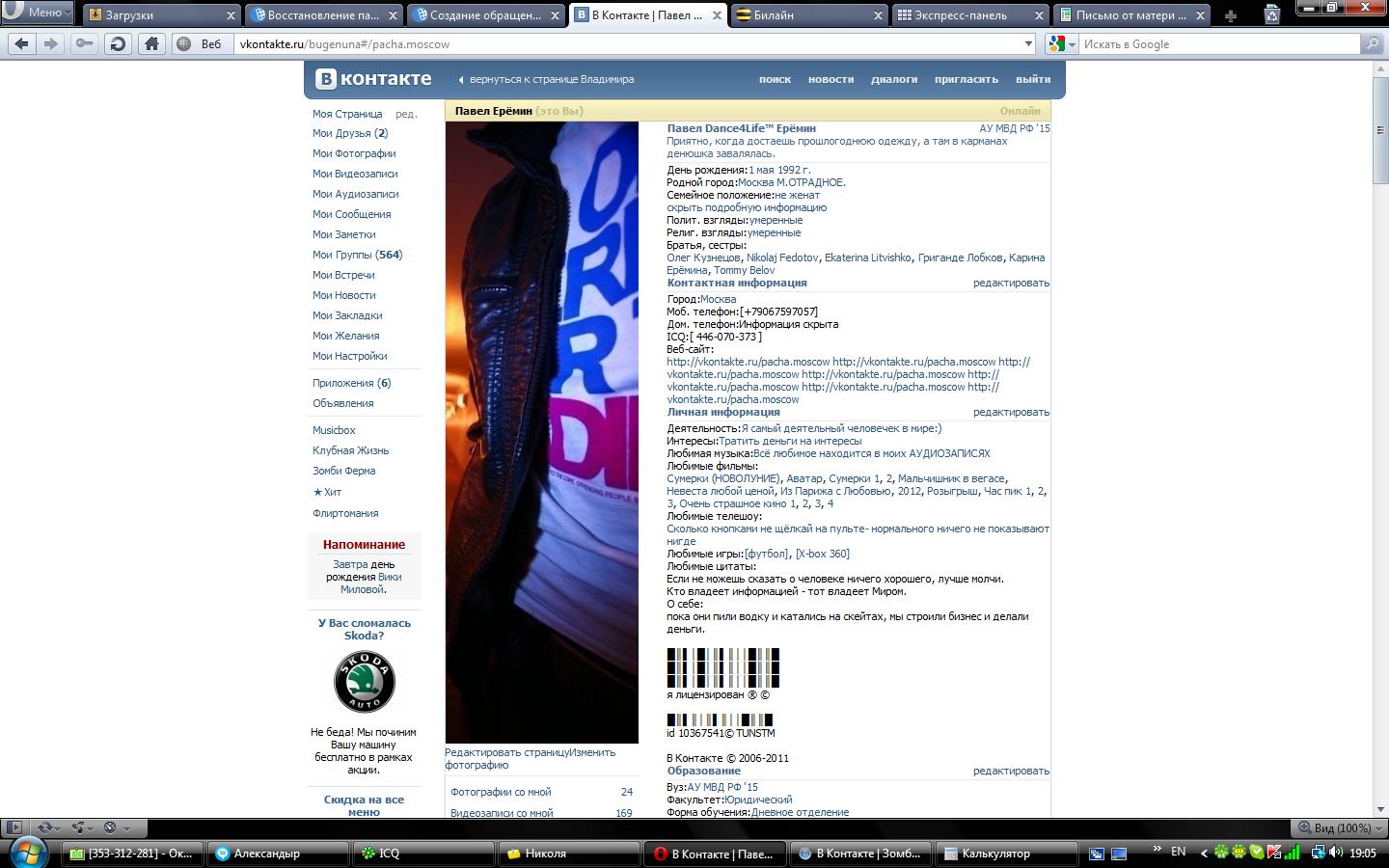This screenshot has height=868, width=1389.
Task: Open the Windows Start menu
Action: pos(28,853)
